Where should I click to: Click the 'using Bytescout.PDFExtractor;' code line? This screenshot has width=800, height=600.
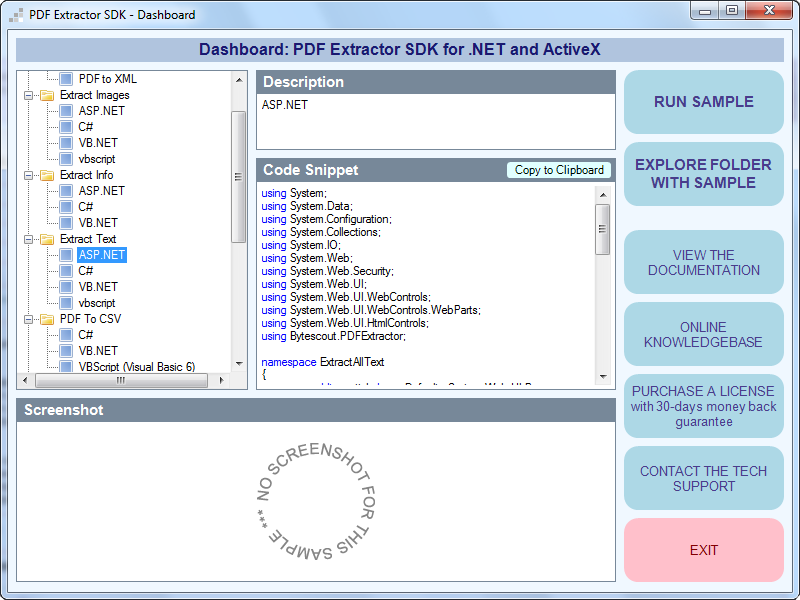334,337
